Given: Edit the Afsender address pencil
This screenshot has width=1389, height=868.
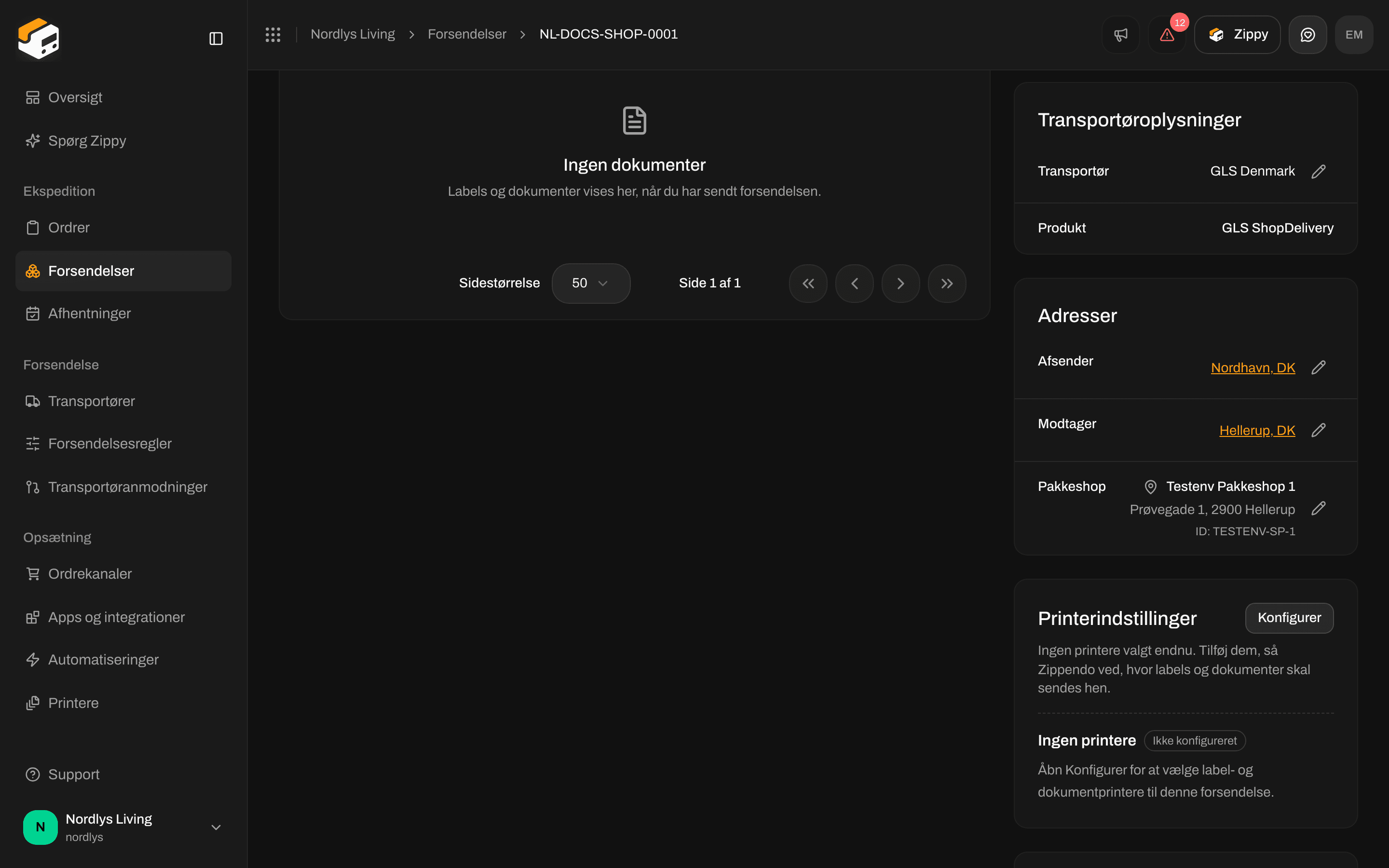Looking at the screenshot, I should (1319, 367).
